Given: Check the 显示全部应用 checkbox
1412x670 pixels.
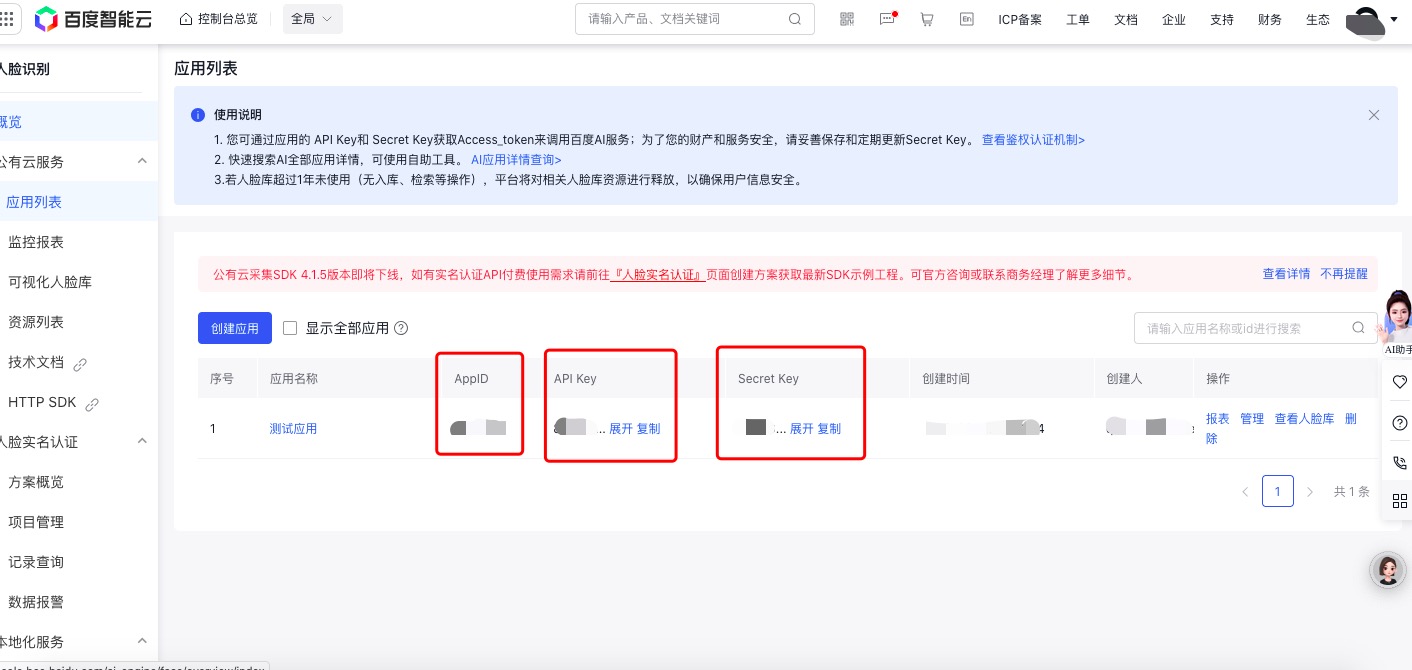Looking at the screenshot, I should pos(289,328).
